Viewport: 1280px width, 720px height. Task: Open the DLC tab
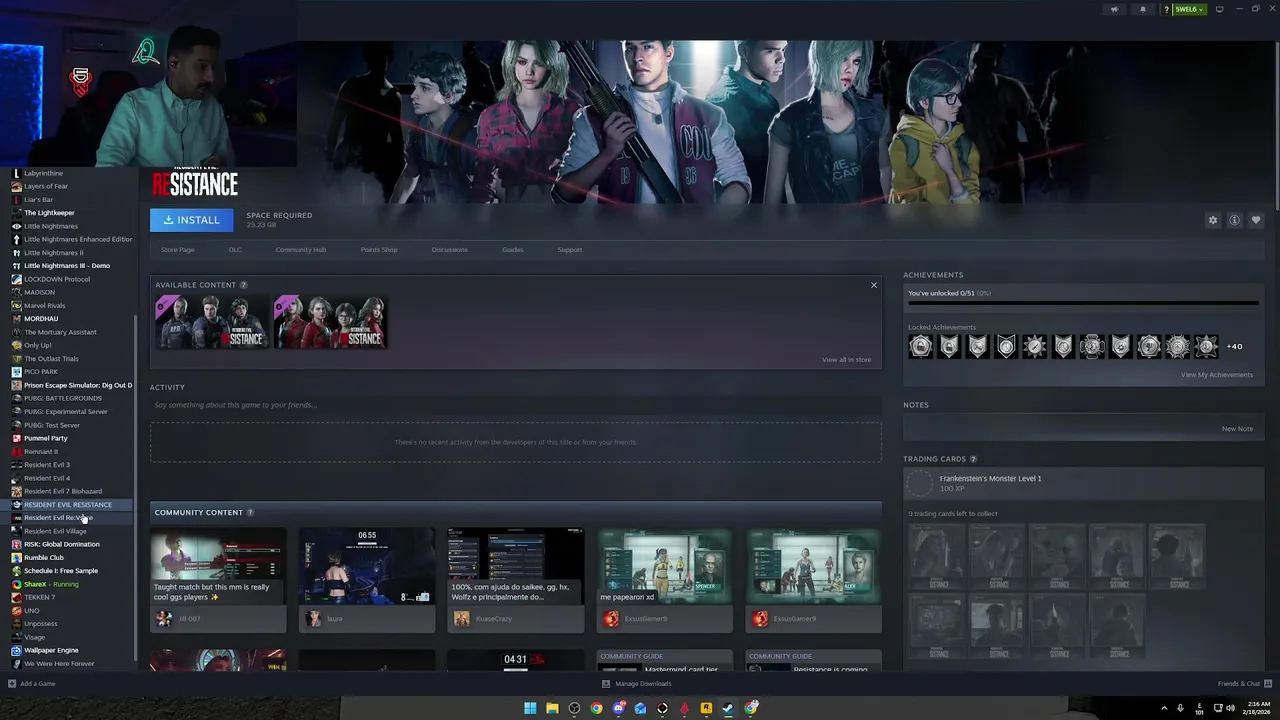tap(235, 250)
